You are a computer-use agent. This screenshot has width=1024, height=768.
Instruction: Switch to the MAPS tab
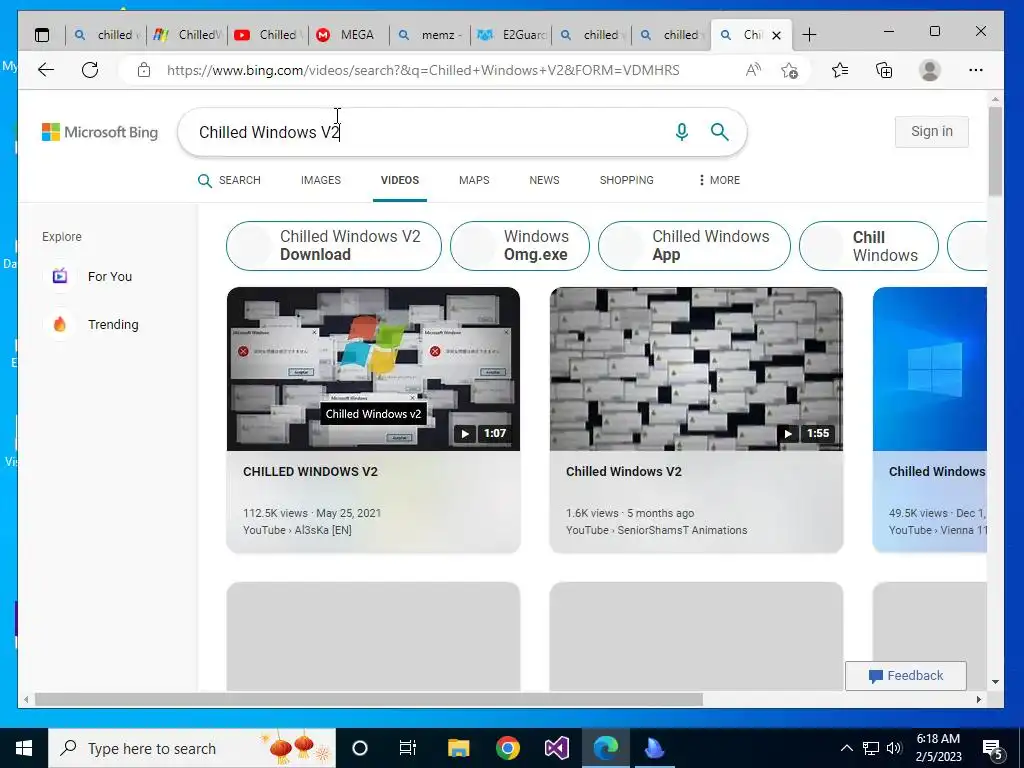(474, 180)
